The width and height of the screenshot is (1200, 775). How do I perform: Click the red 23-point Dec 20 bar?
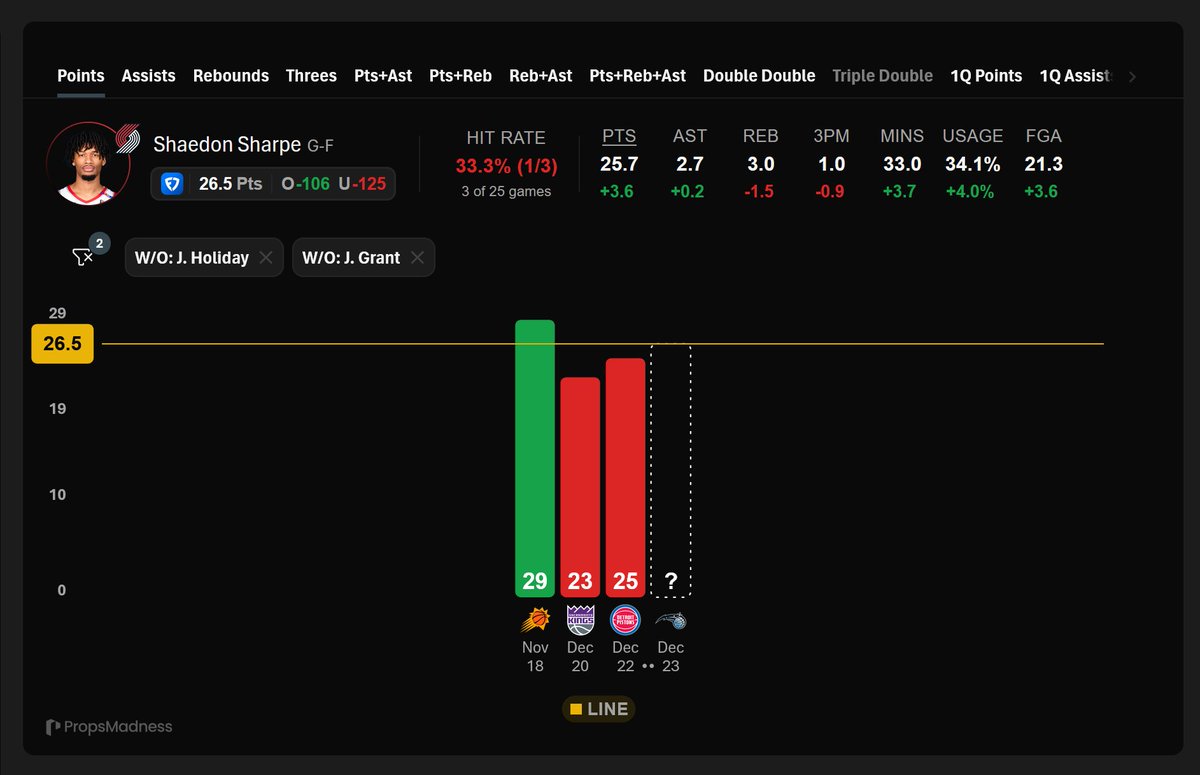580,487
